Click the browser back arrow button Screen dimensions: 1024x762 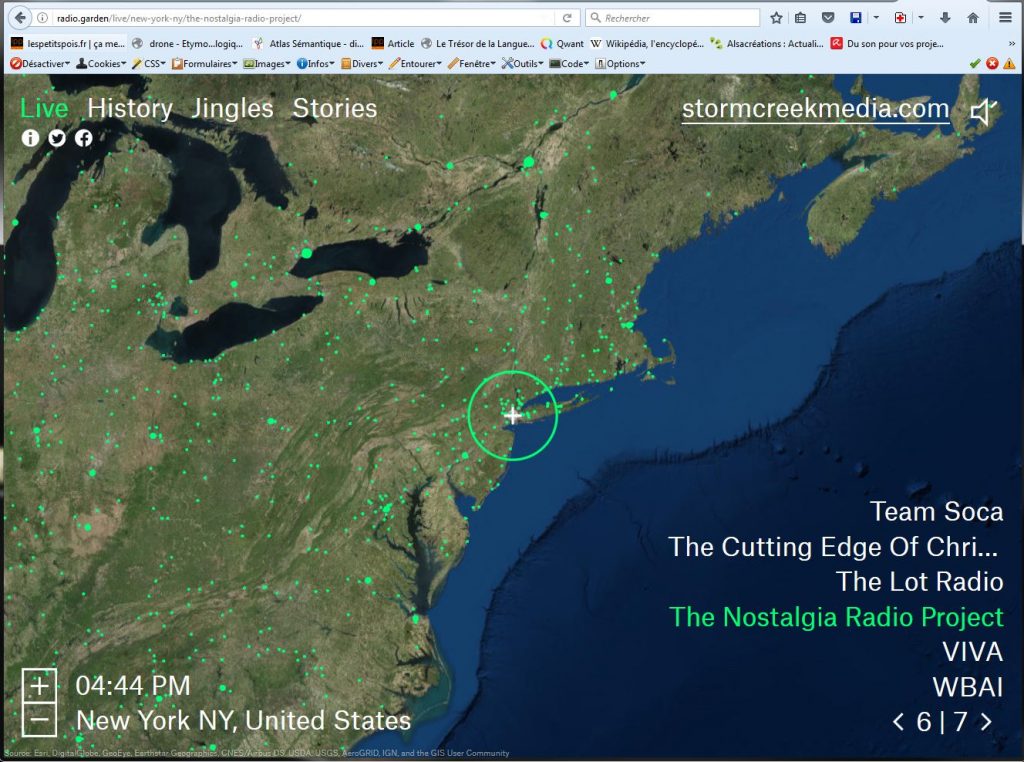pyautogui.click(x=20, y=18)
